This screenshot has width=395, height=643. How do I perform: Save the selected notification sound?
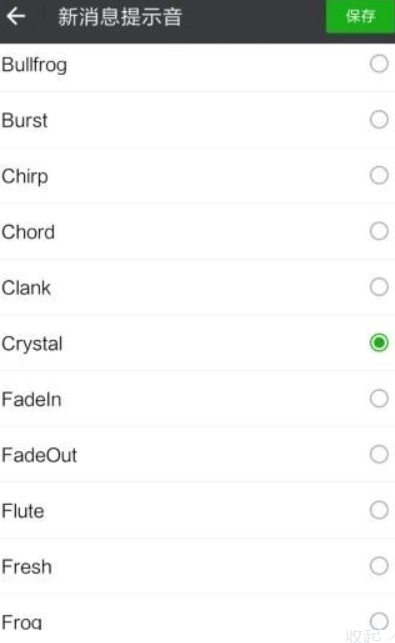[360, 16]
